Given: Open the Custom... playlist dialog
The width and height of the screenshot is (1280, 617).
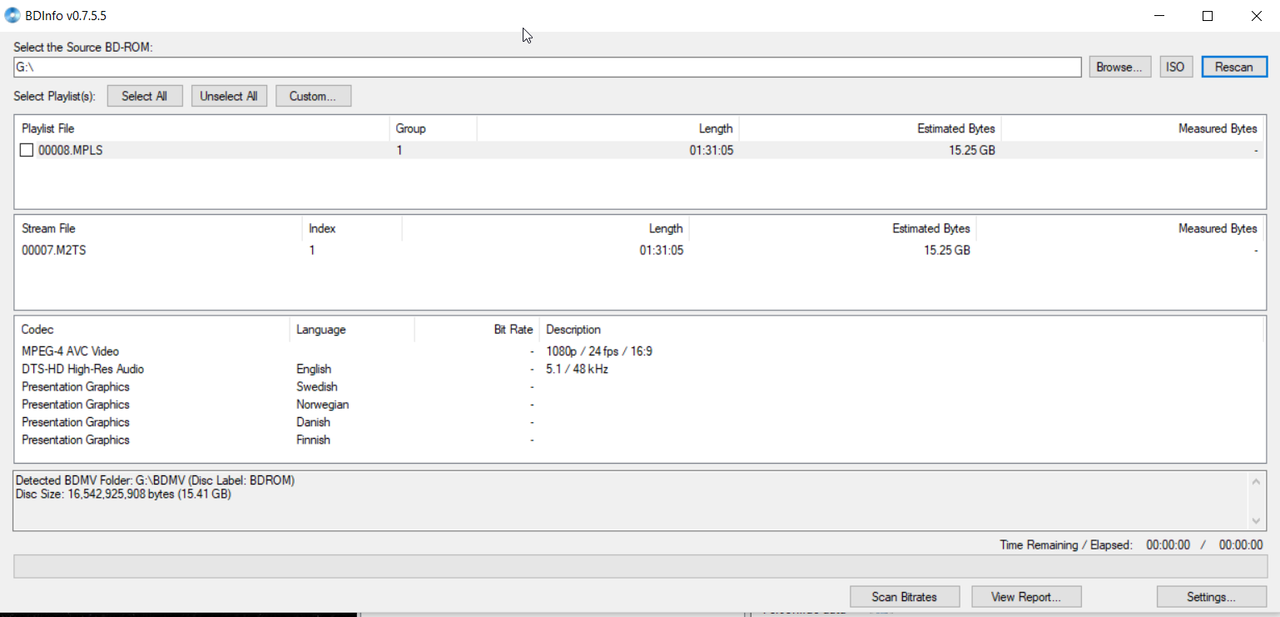Looking at the screenshot, I should (x=313, y=96).
